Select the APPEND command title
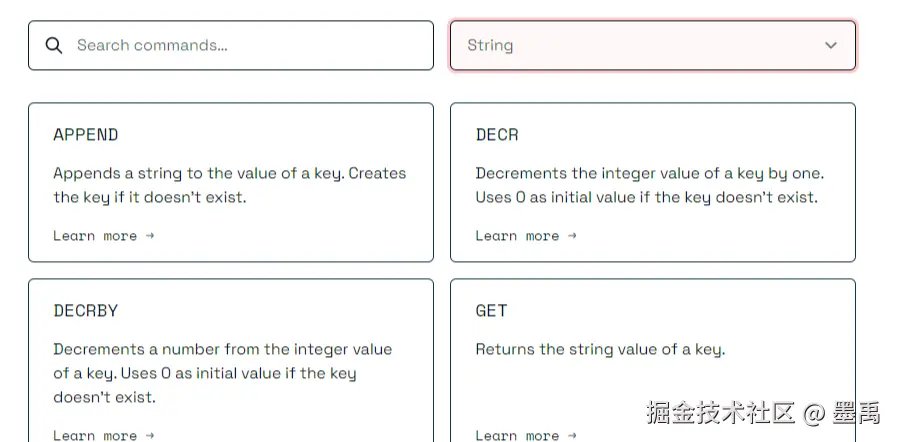The height and width of the screenshot is (442, 897). coord(86,135)
